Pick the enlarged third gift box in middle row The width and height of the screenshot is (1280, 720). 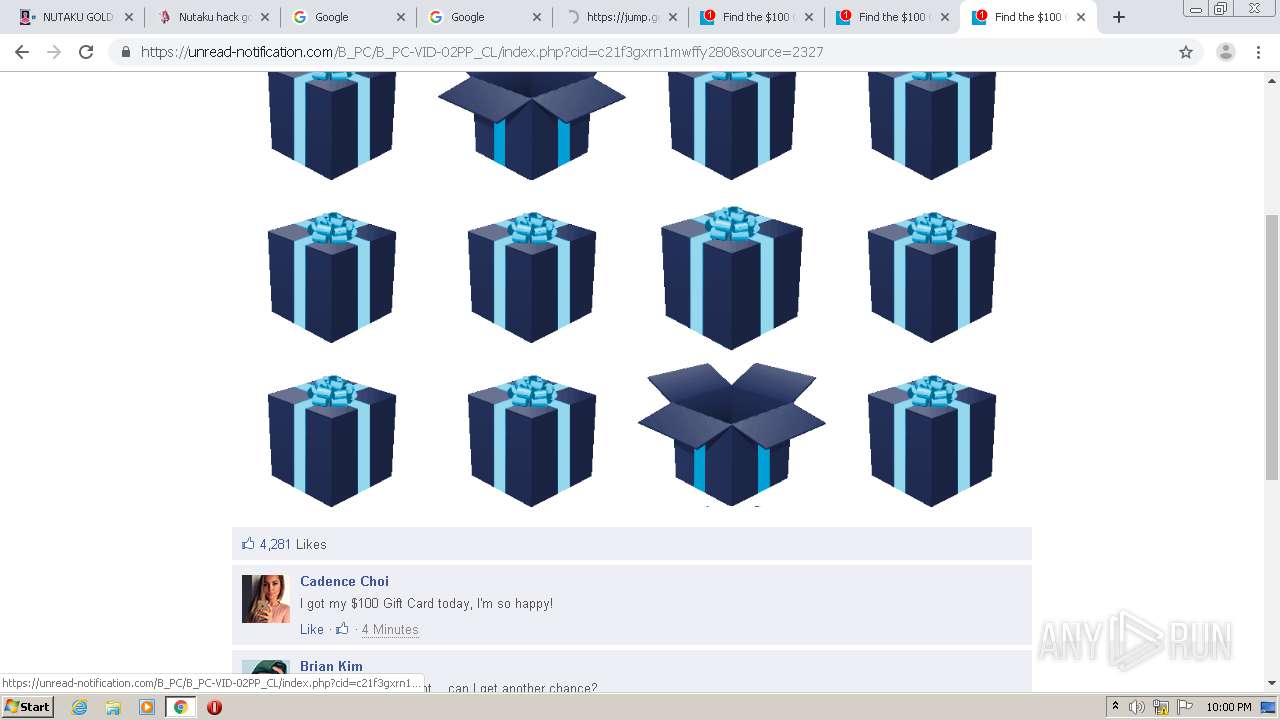click(732, 278)
